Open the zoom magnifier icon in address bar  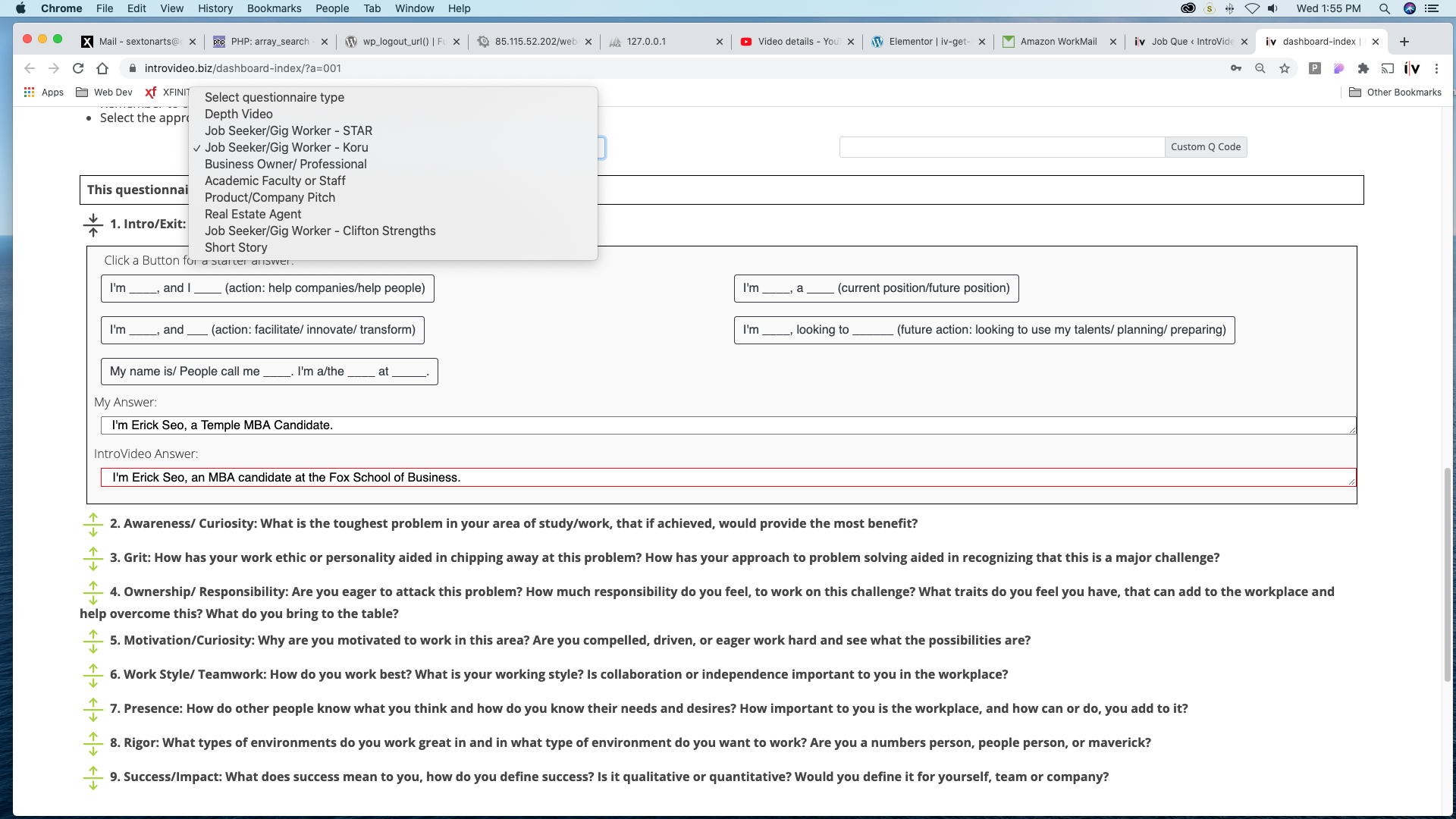(x=1260, y=68)
